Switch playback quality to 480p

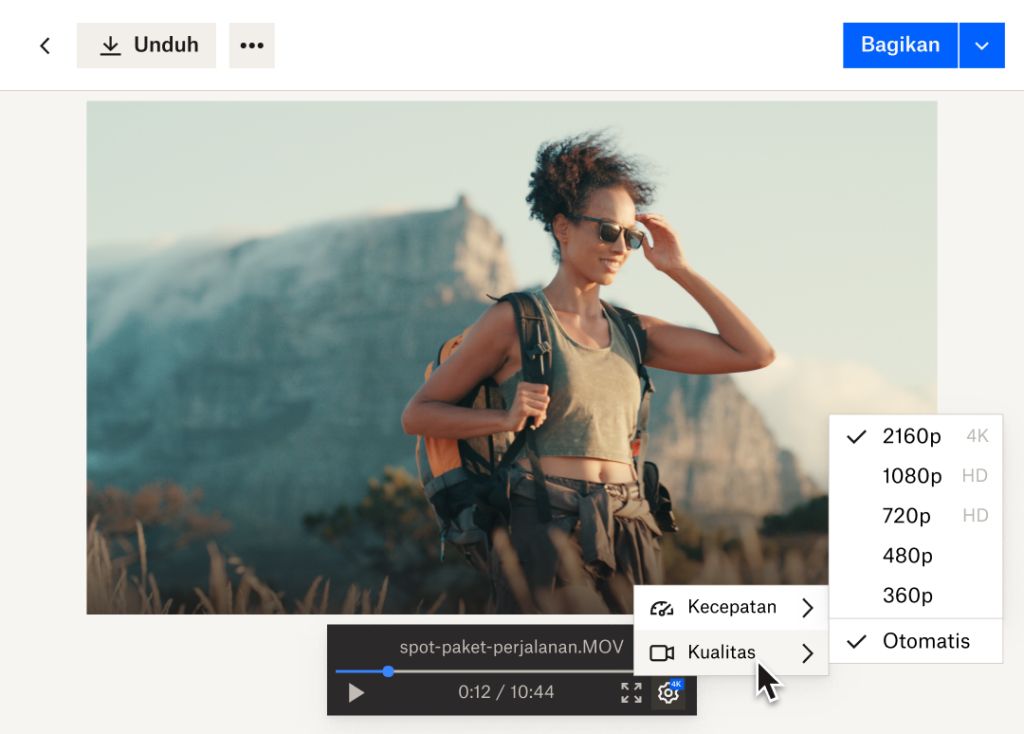907,556
